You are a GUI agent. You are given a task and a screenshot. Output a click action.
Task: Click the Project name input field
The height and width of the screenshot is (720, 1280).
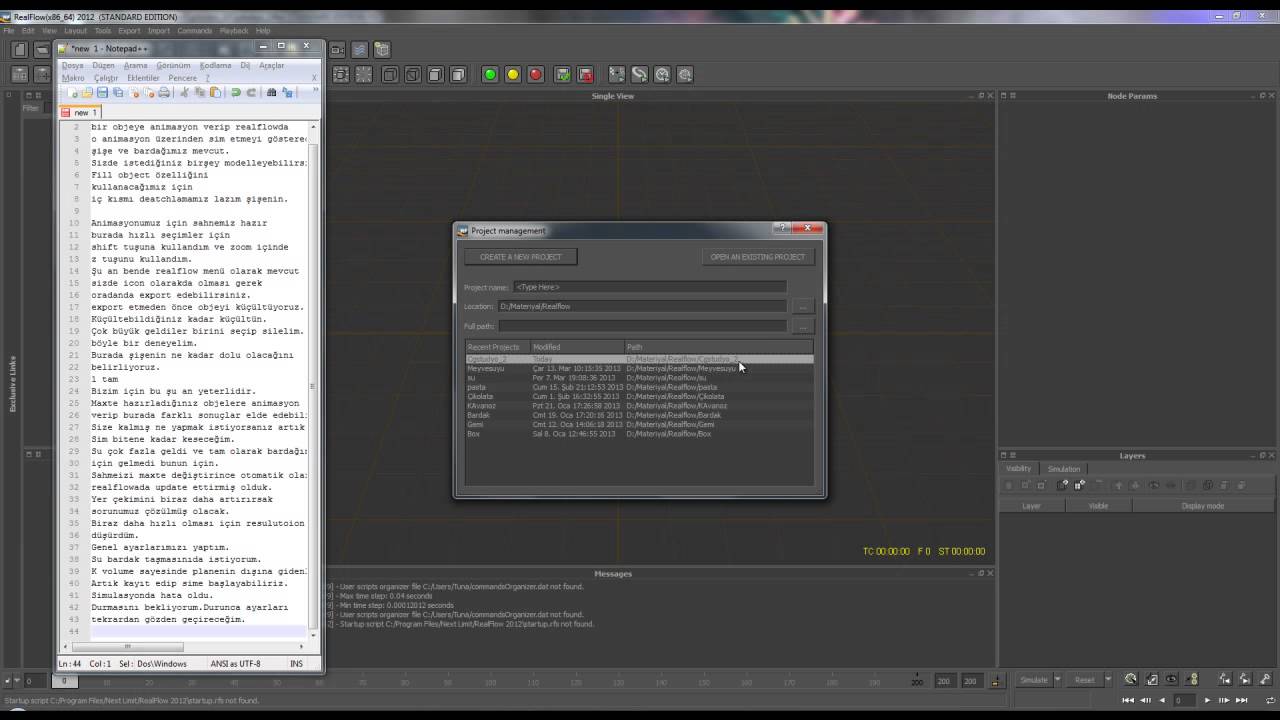650,287
